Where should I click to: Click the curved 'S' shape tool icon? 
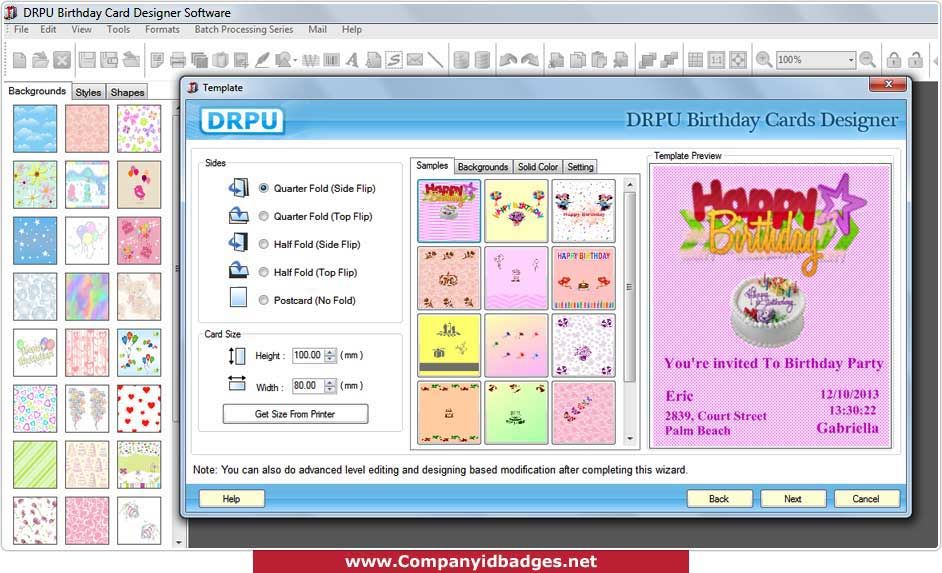[394, 59]
